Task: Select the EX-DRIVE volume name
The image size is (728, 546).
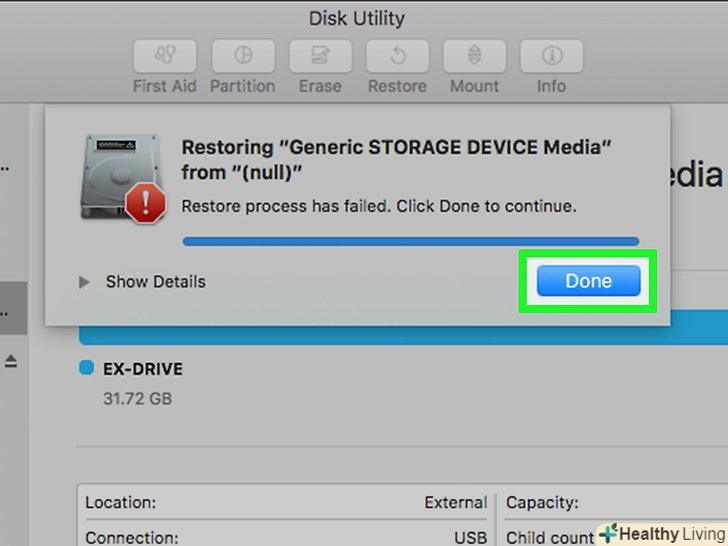Action: tap(143, 369)
